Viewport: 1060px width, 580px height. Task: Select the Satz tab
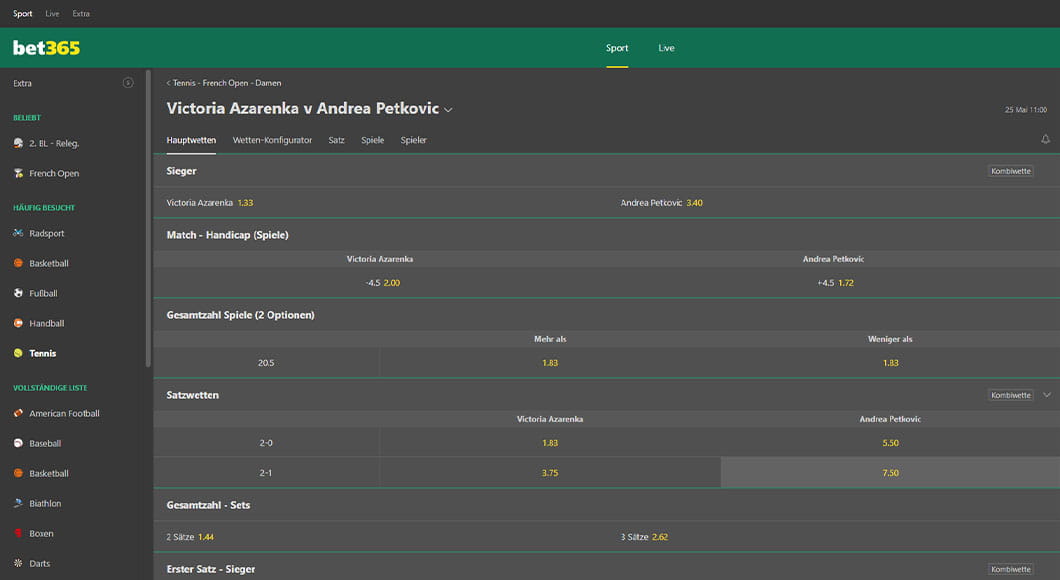(337, 140)
